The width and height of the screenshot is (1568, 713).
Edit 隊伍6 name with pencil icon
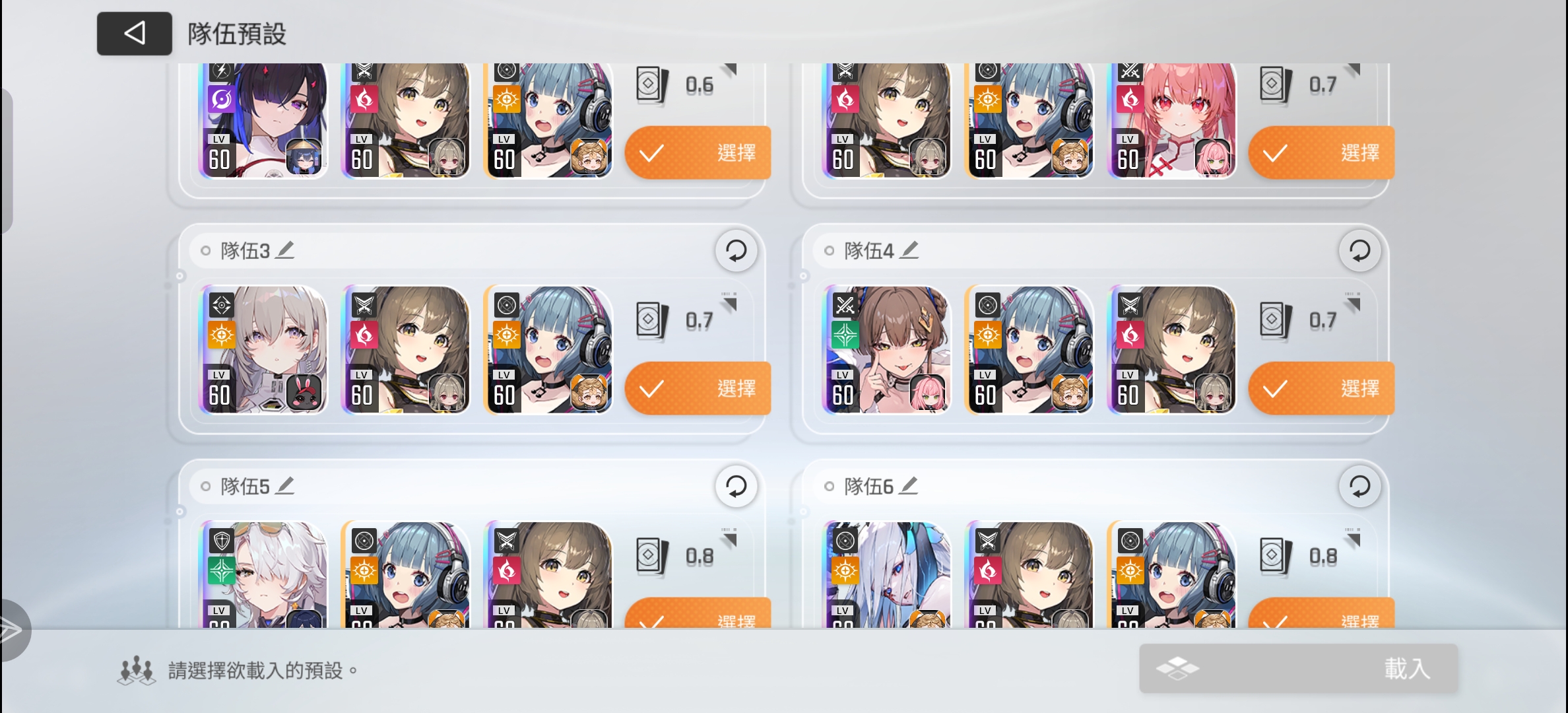click(x=909, y=486)
